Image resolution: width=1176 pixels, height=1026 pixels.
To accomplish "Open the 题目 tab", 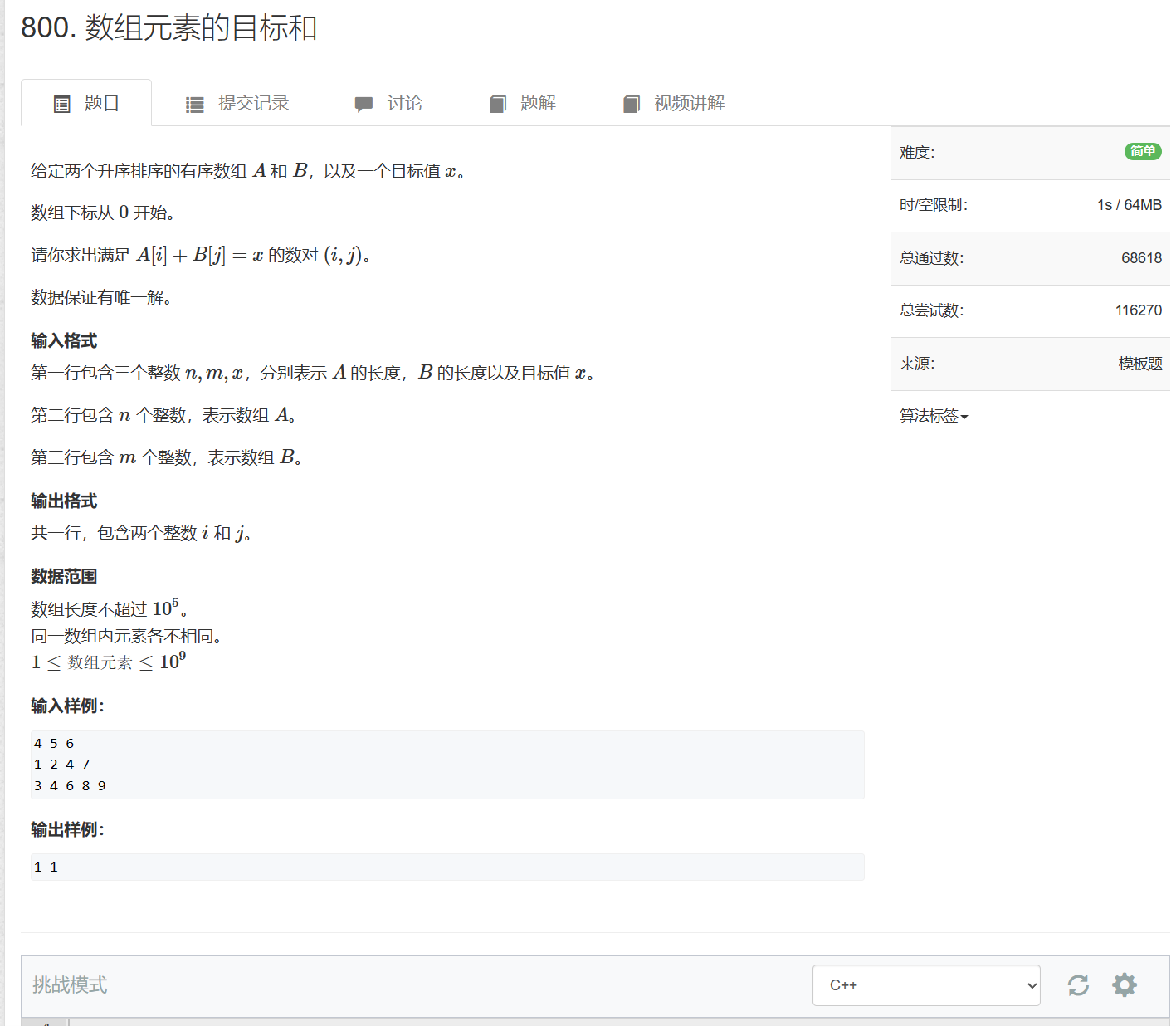I will pos(86,103).
